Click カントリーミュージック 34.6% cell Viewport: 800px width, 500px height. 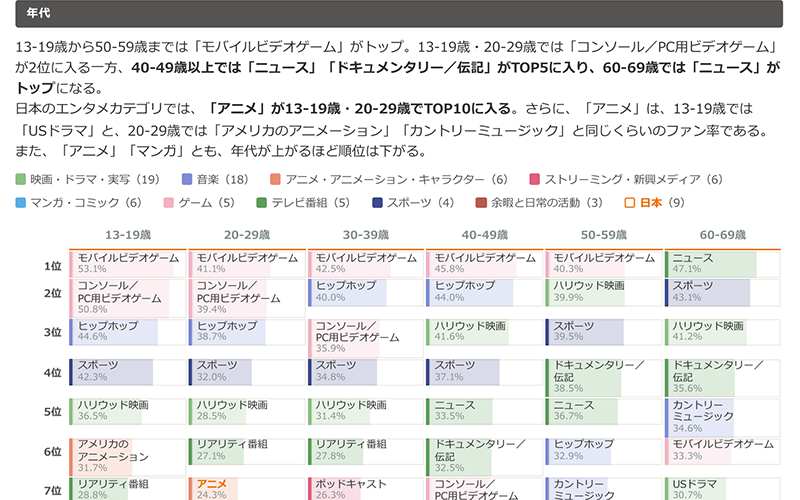tap(723, 417)
